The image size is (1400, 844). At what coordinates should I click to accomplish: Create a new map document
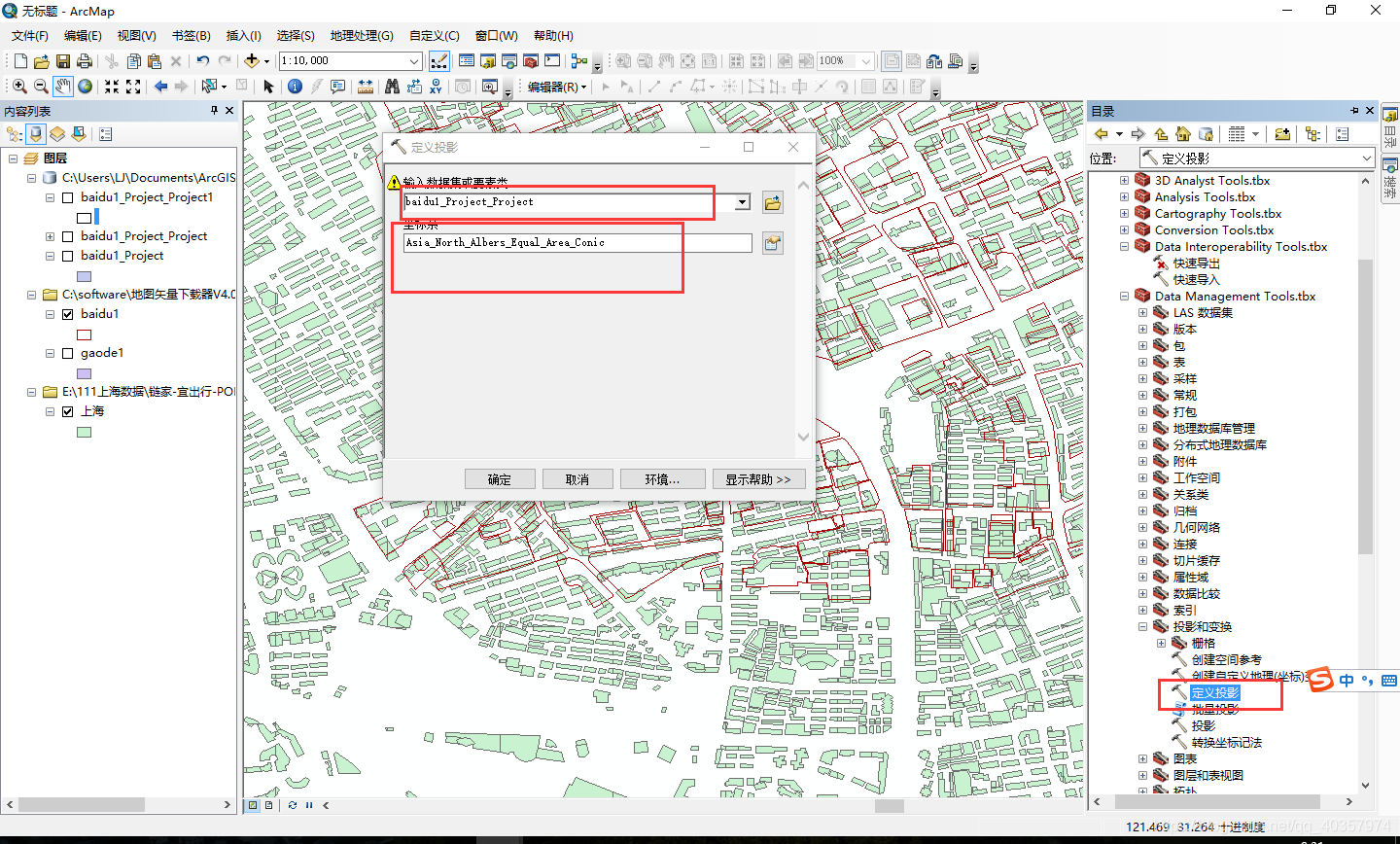[19, 61]
